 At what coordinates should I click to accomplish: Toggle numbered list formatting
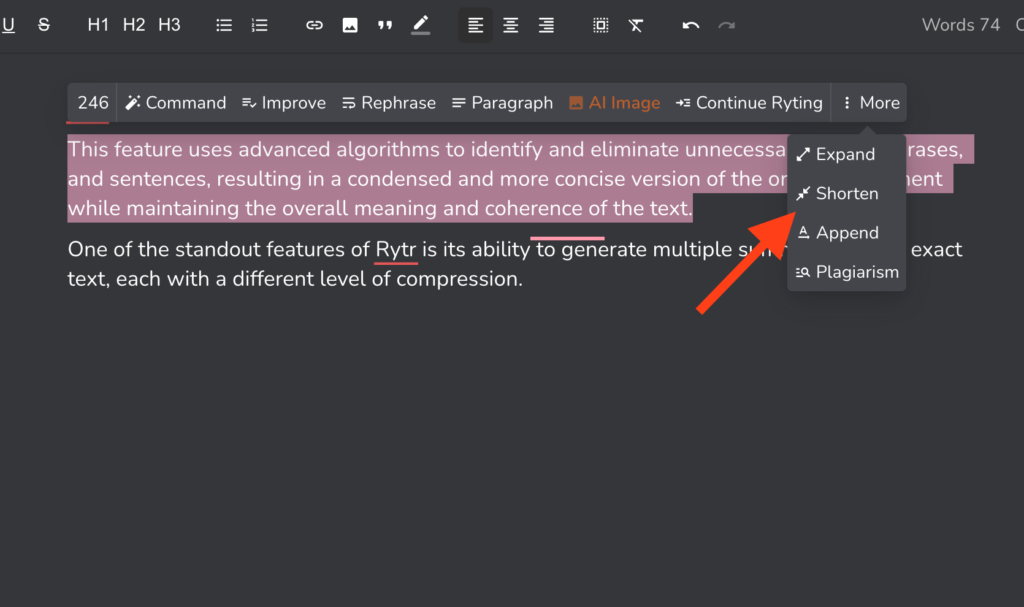click(x=259, y=24)
